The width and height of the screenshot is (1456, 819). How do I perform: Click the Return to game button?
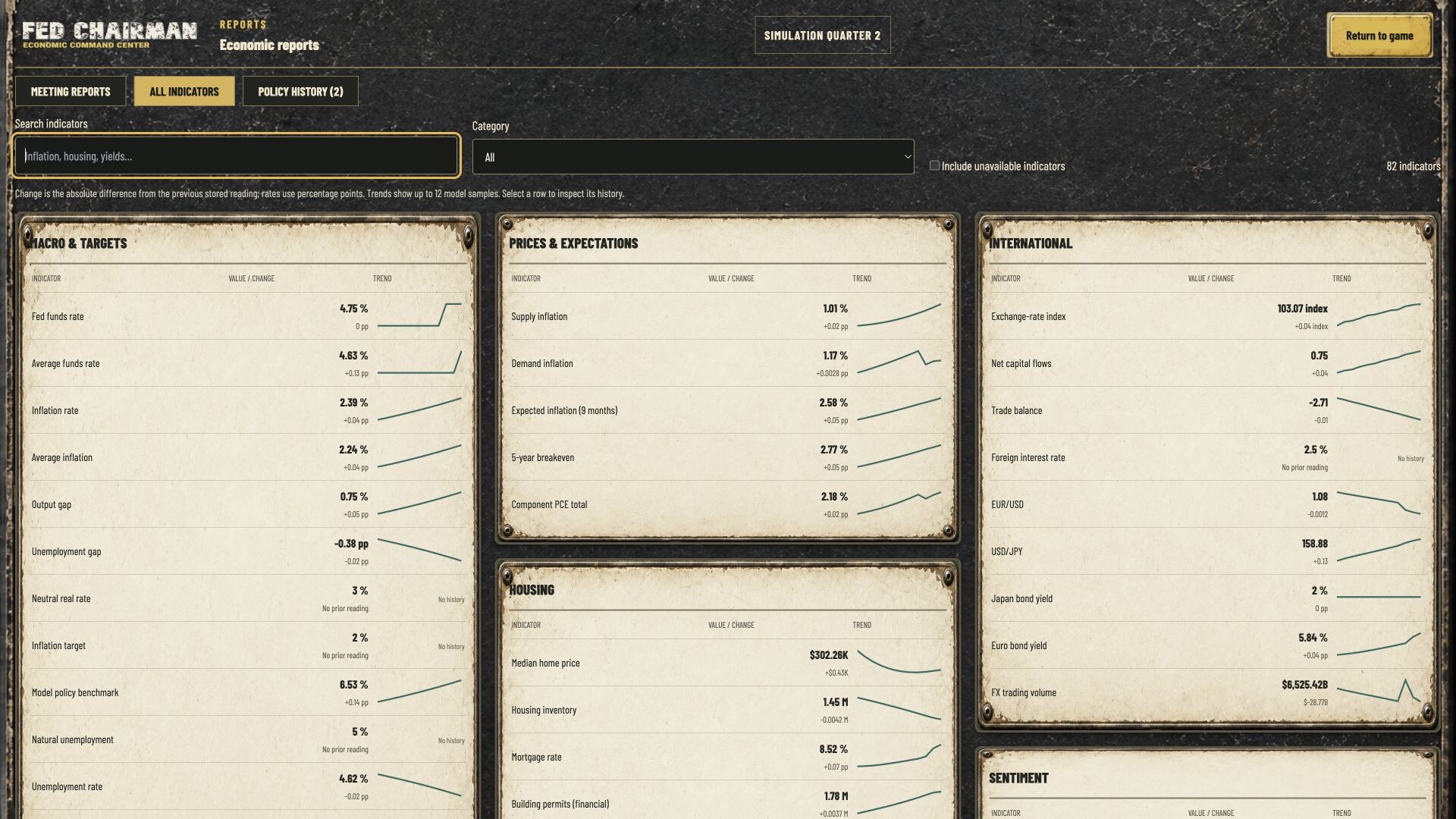(1379, 36)
